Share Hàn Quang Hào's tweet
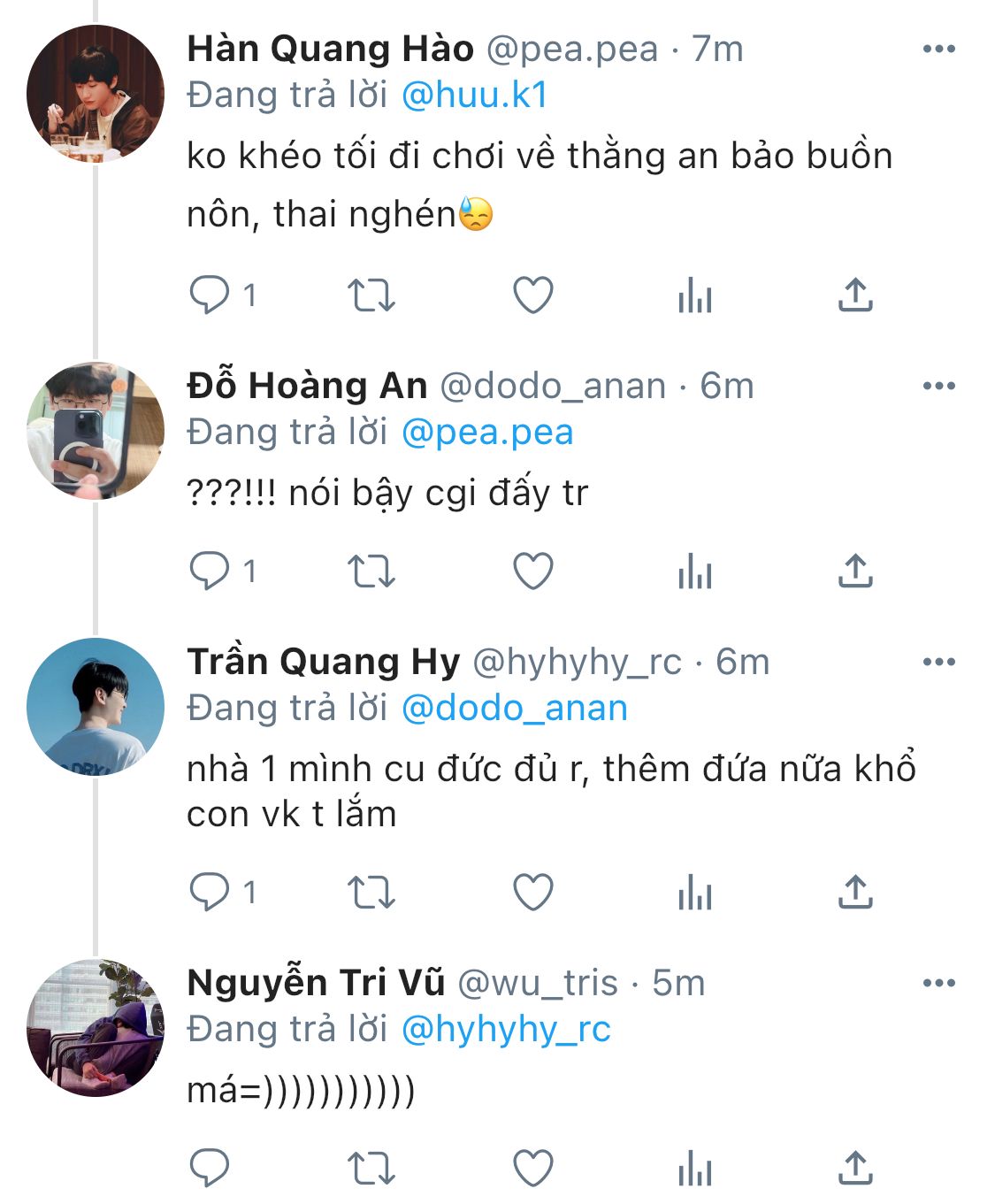This screenshot has height=1204, width=995. point(855,295)
